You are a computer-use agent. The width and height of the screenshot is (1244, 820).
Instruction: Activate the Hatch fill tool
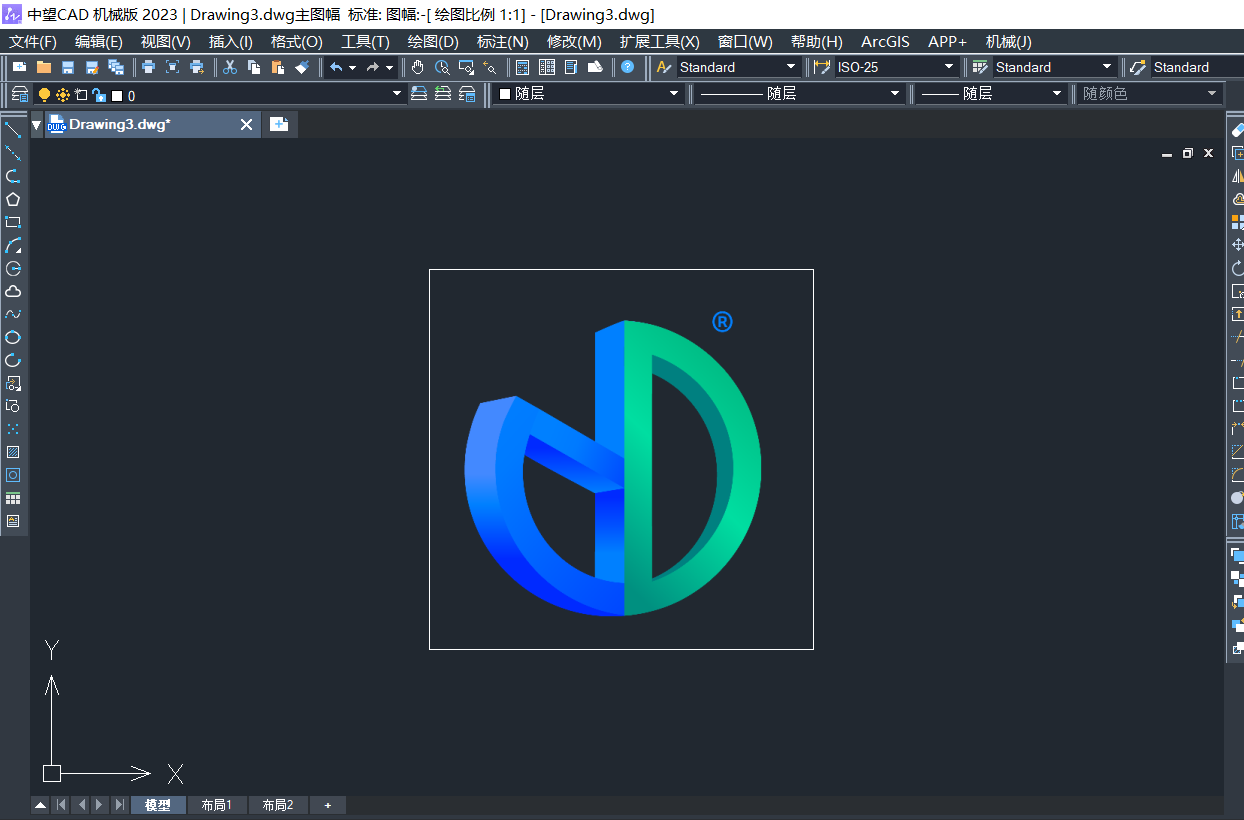tap(13, 452)
